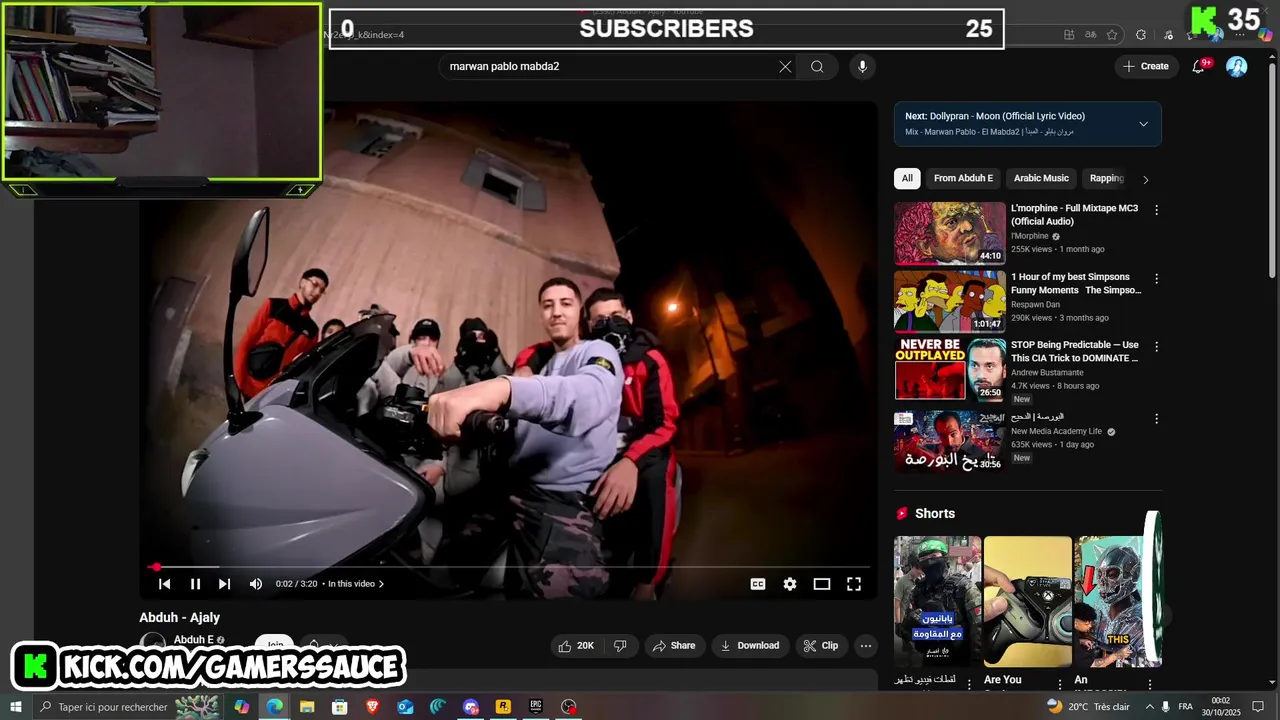Open Brave browser from the taskbar
1280x720 pixels.
point(373,707)
